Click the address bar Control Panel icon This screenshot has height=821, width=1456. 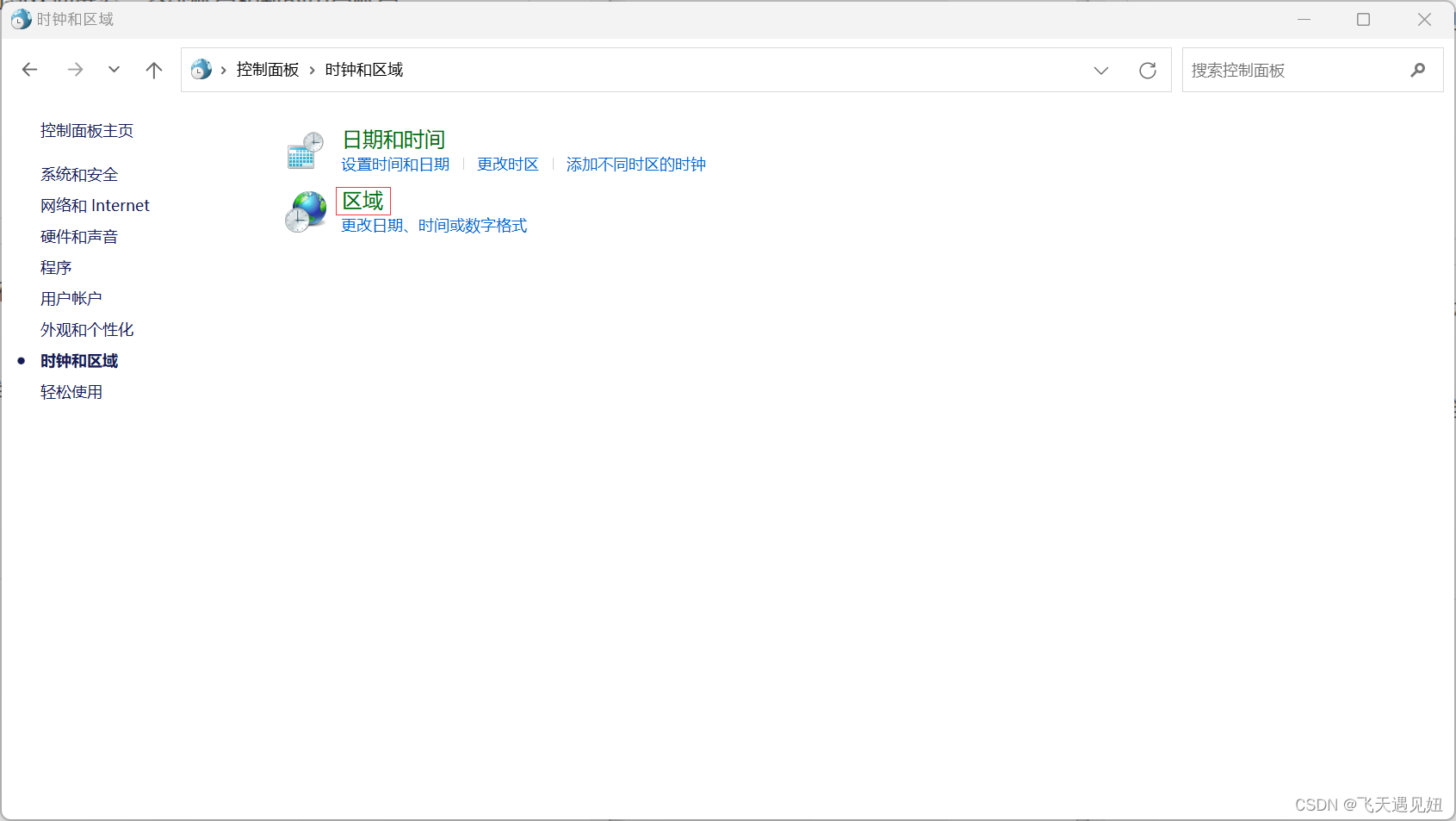coord(201,69)
